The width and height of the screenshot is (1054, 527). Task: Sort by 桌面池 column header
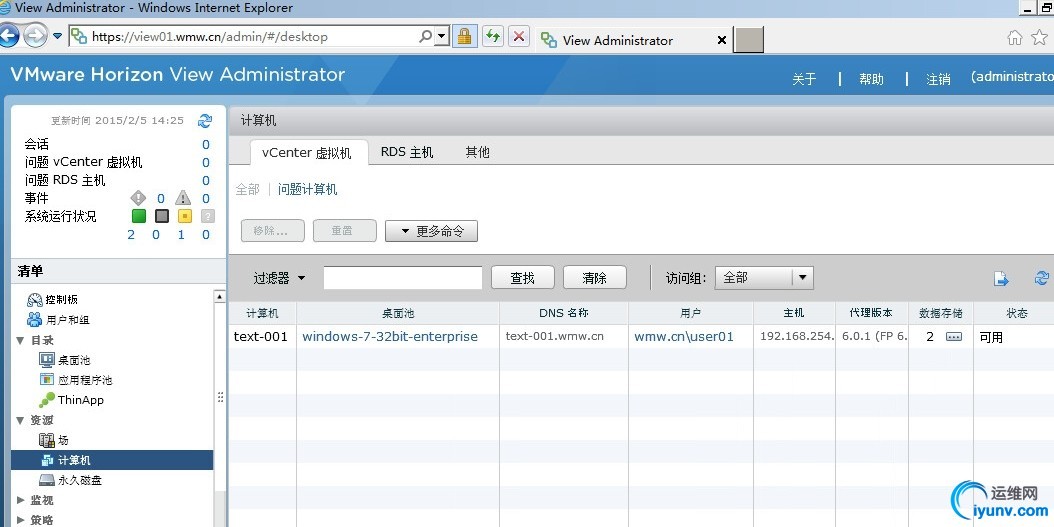tap(398, 313)
